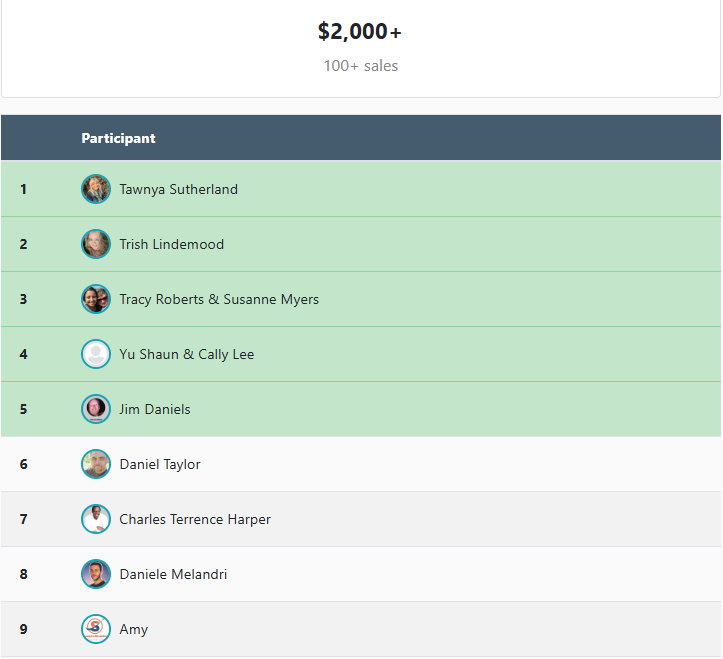Click the logo avatar next to Amy
The height and width of the screenshot is (659, 723).
coord(96,629)
